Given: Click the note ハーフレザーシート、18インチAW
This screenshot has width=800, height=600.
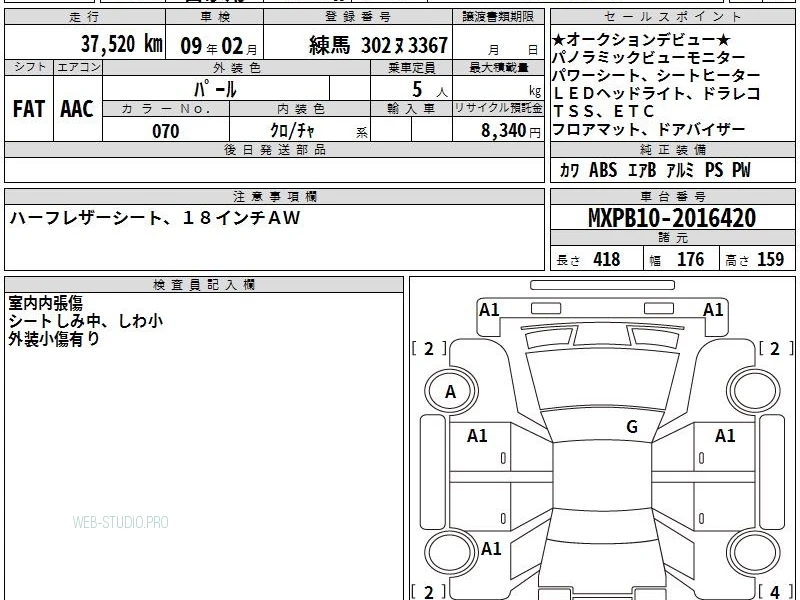Looking at the screenshot, I should 155,218.
